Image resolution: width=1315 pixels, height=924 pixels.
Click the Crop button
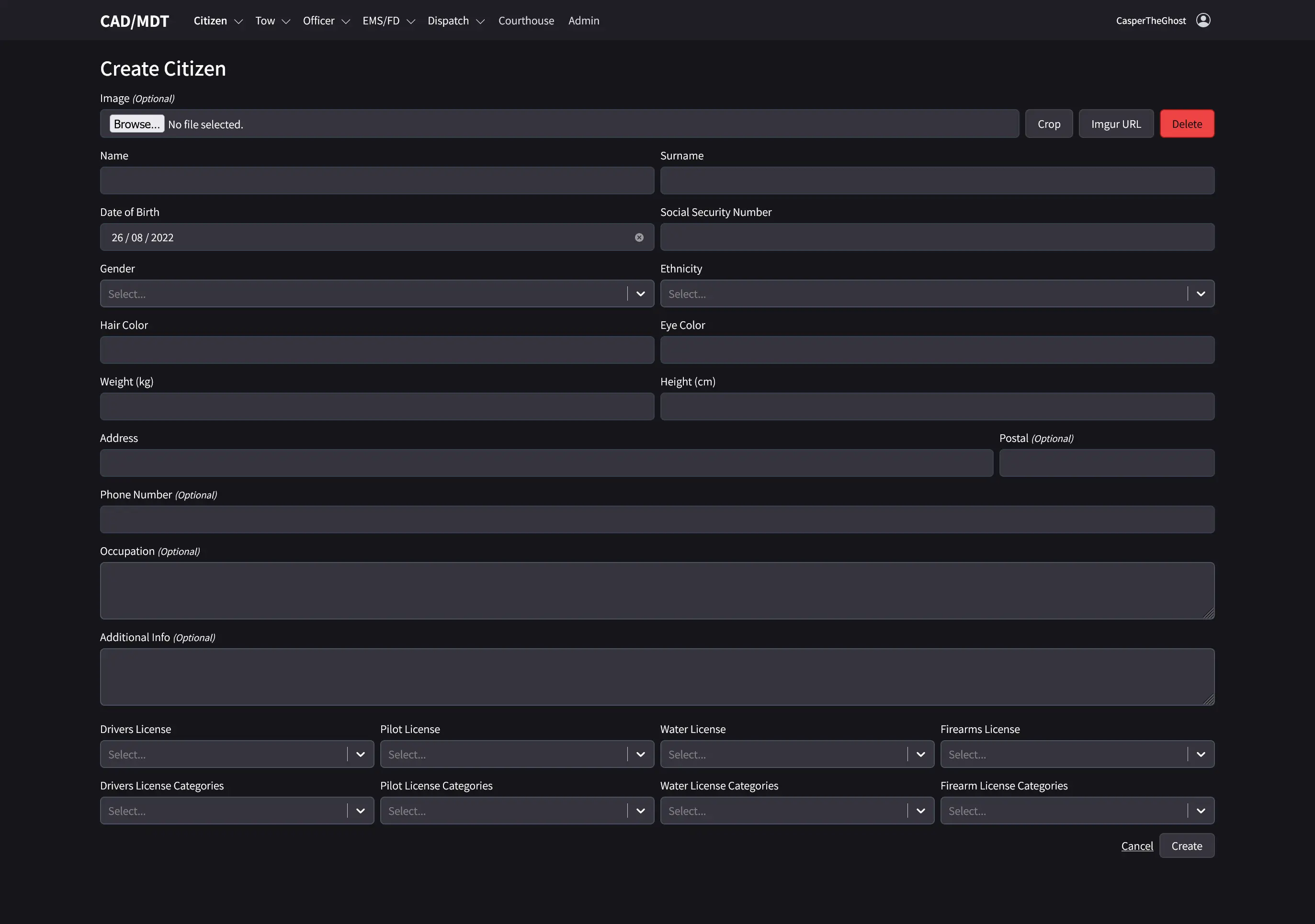click(1049, 124)
